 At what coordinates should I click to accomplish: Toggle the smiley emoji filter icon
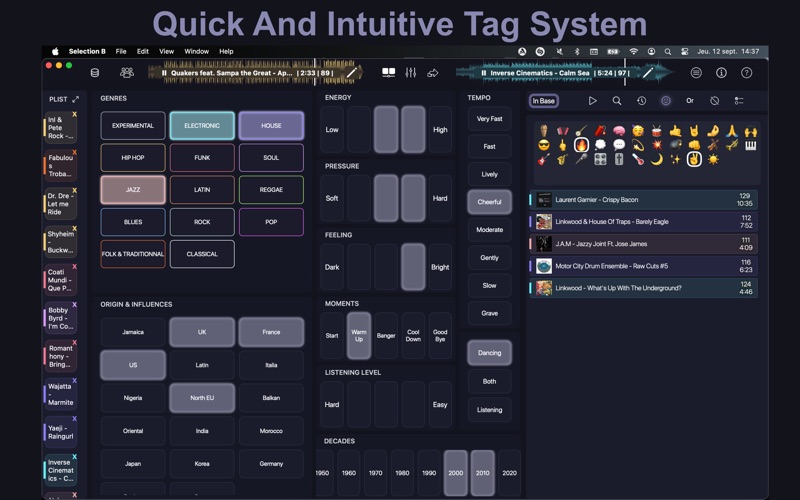tap(666, 101)
